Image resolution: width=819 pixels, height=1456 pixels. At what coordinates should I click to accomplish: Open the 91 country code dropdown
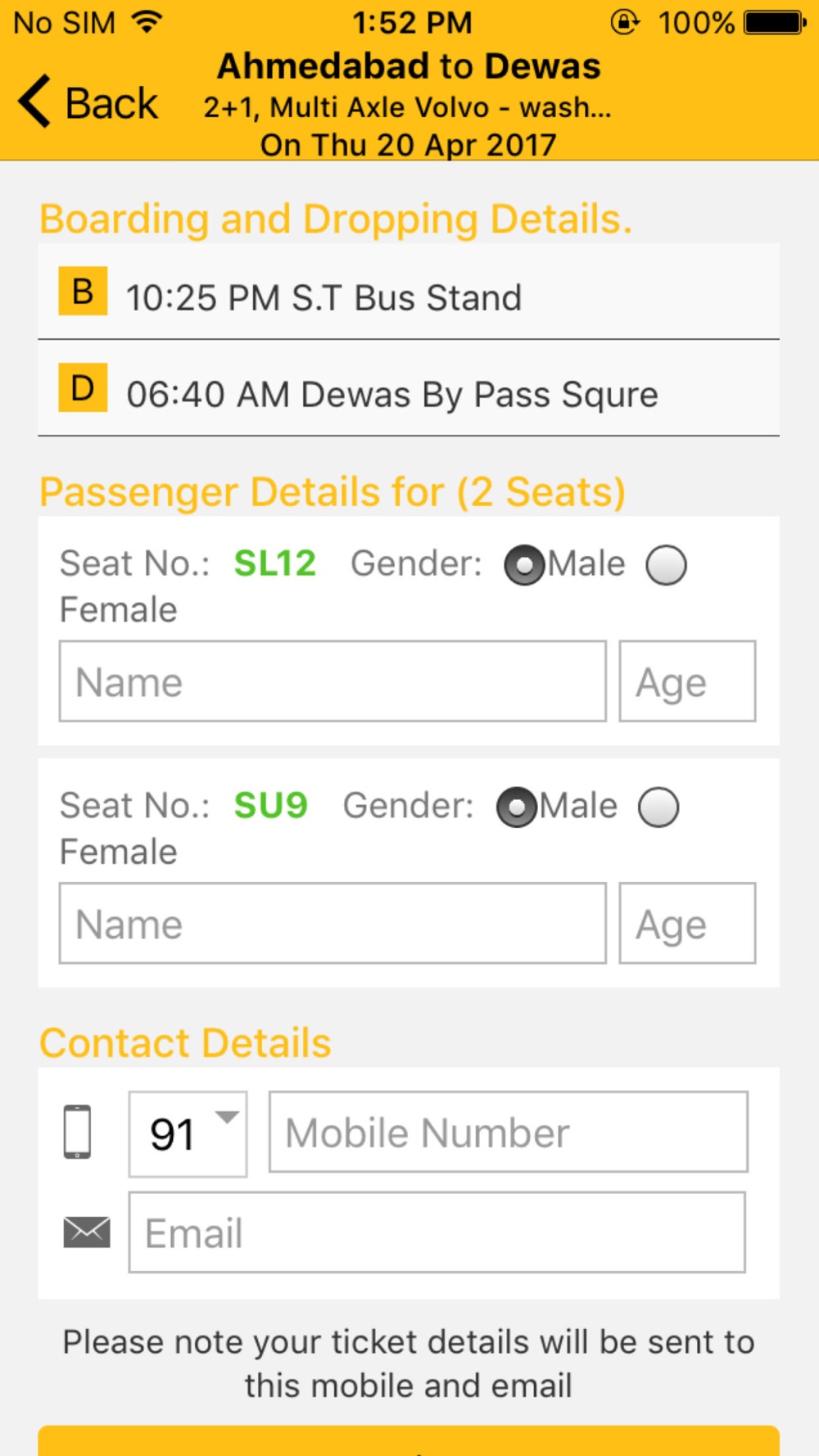tap(188, 1134)
